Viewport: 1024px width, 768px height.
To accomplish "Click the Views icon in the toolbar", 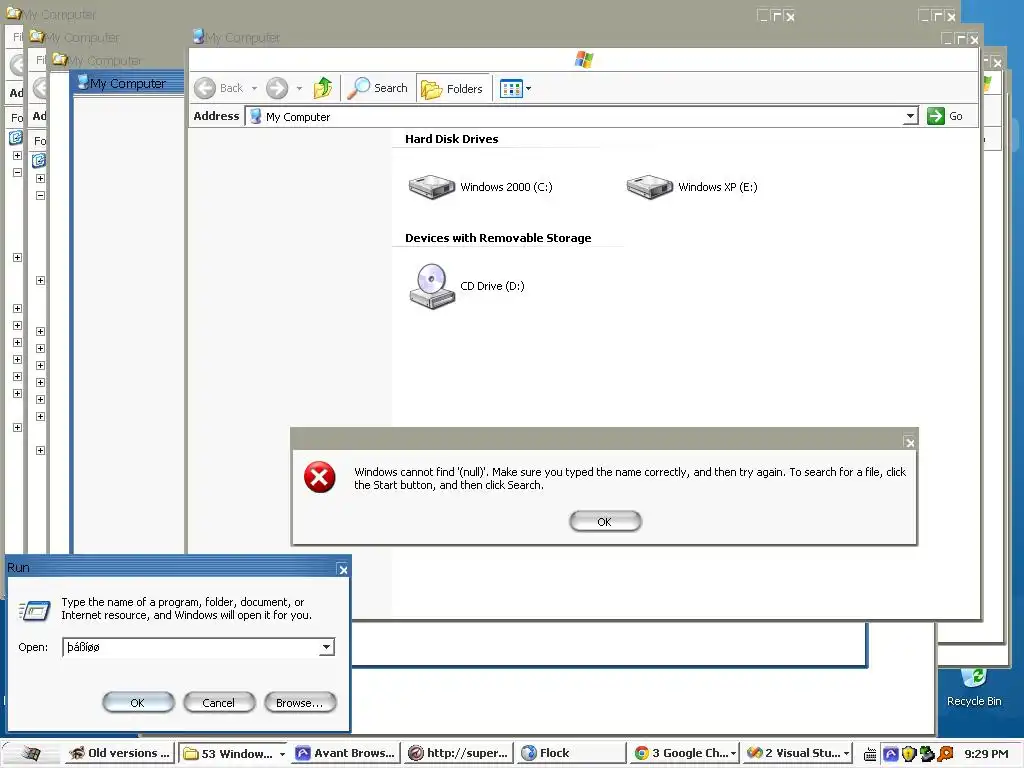I will [x=511, y=88].
